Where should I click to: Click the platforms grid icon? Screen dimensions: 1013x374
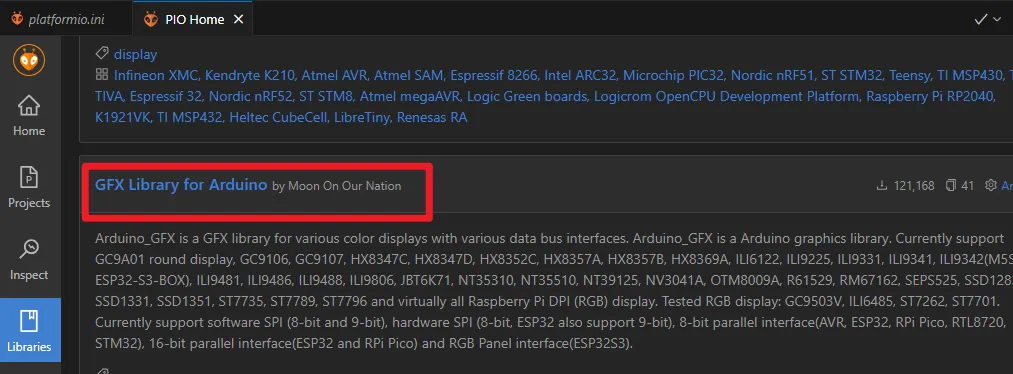click(x=101, y=74)
